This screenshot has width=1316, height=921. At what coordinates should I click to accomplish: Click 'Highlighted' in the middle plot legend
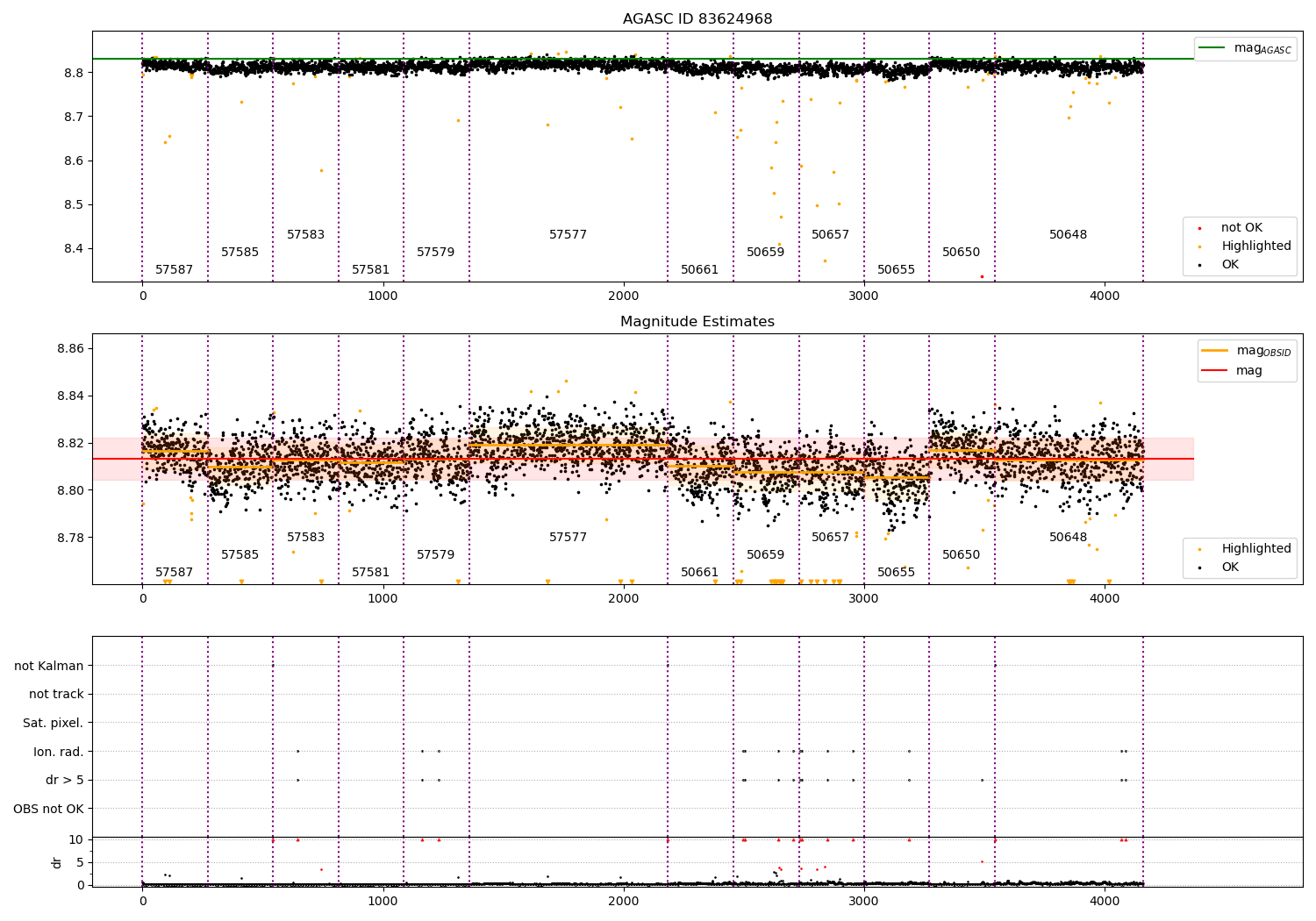point(1256,549)
